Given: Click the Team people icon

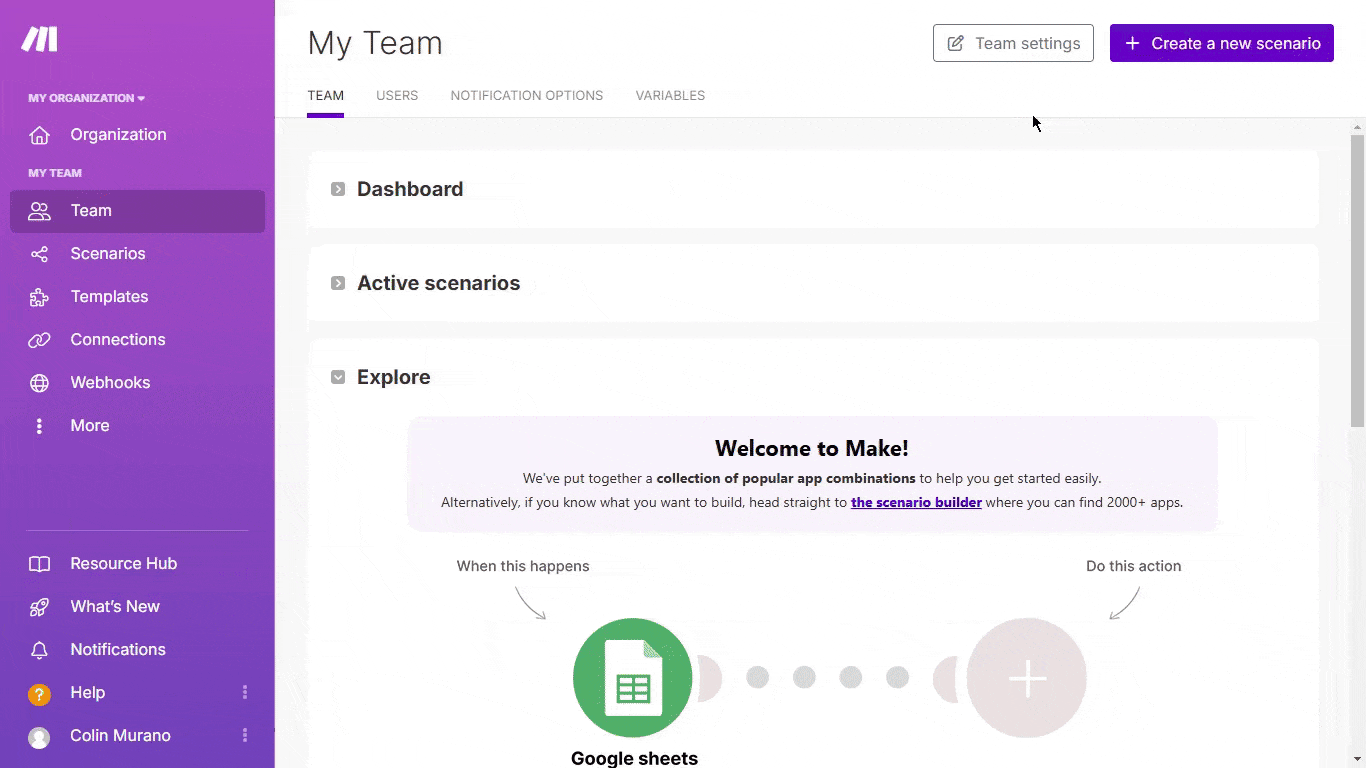Looking at the screenshot, I should (x=39, y=211).
